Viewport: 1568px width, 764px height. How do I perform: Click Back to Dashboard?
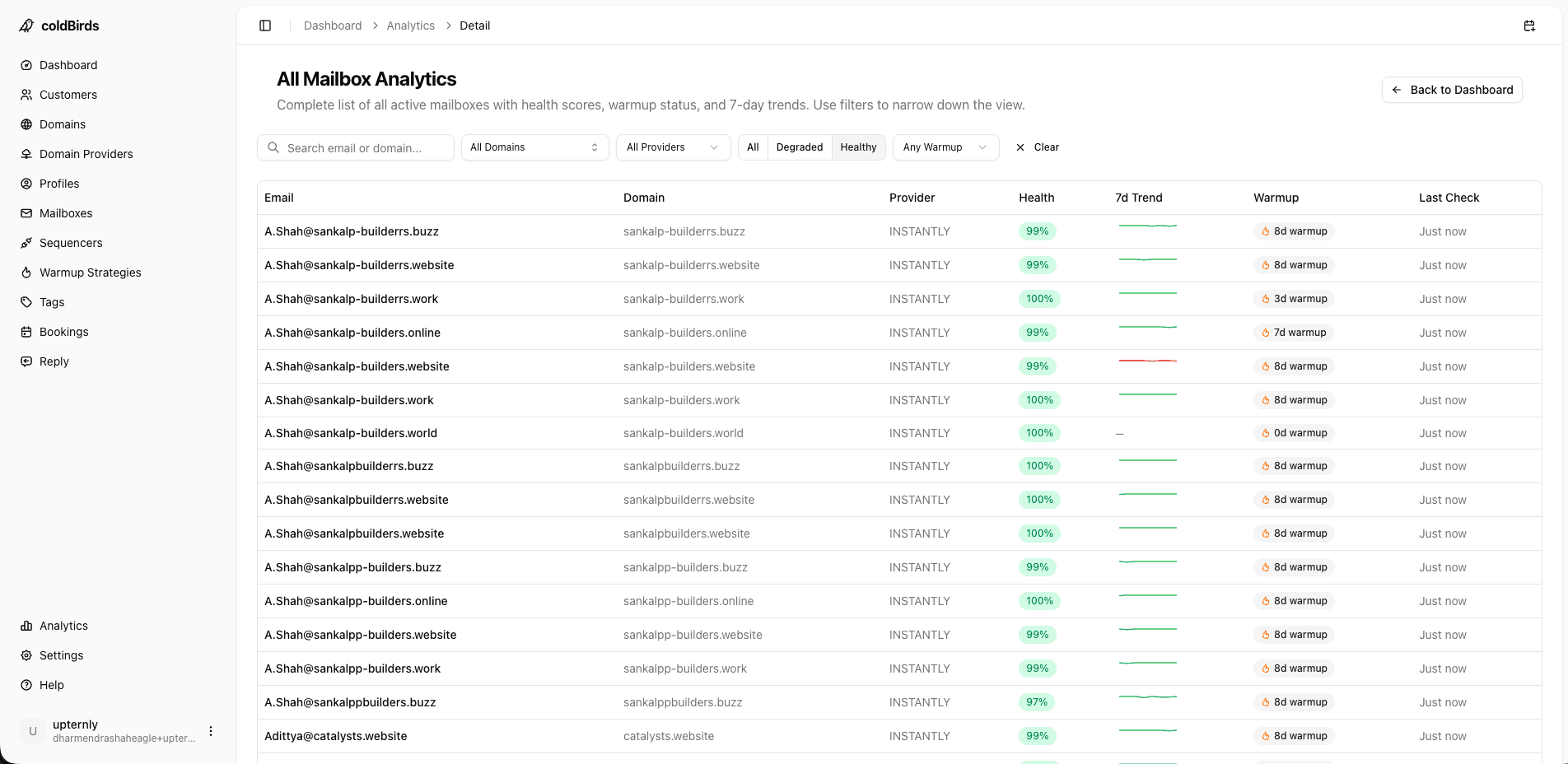pyautogui.click(x=1451, y=90)
